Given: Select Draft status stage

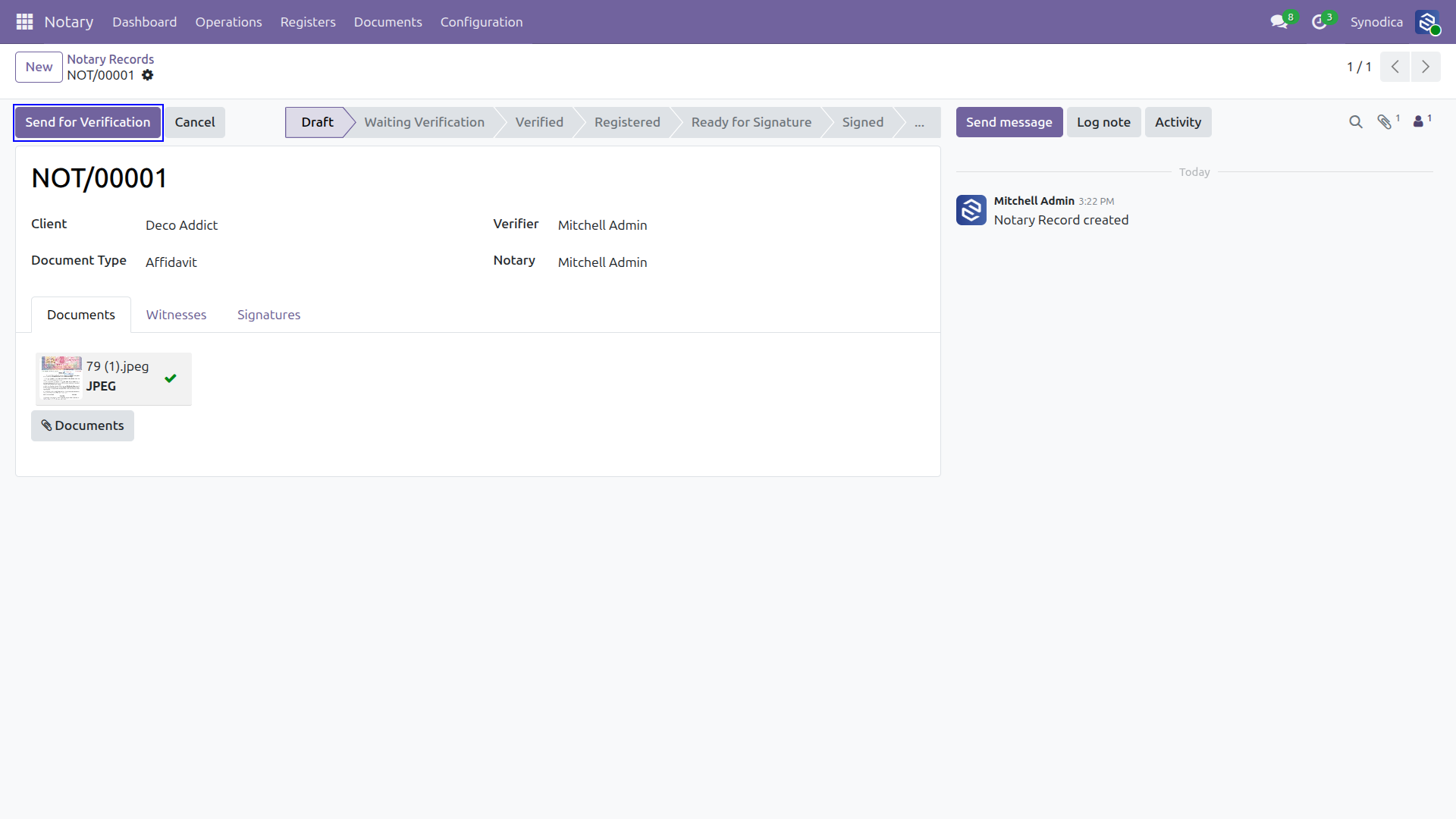Looking at the screenshot, I should pos(317,122).
